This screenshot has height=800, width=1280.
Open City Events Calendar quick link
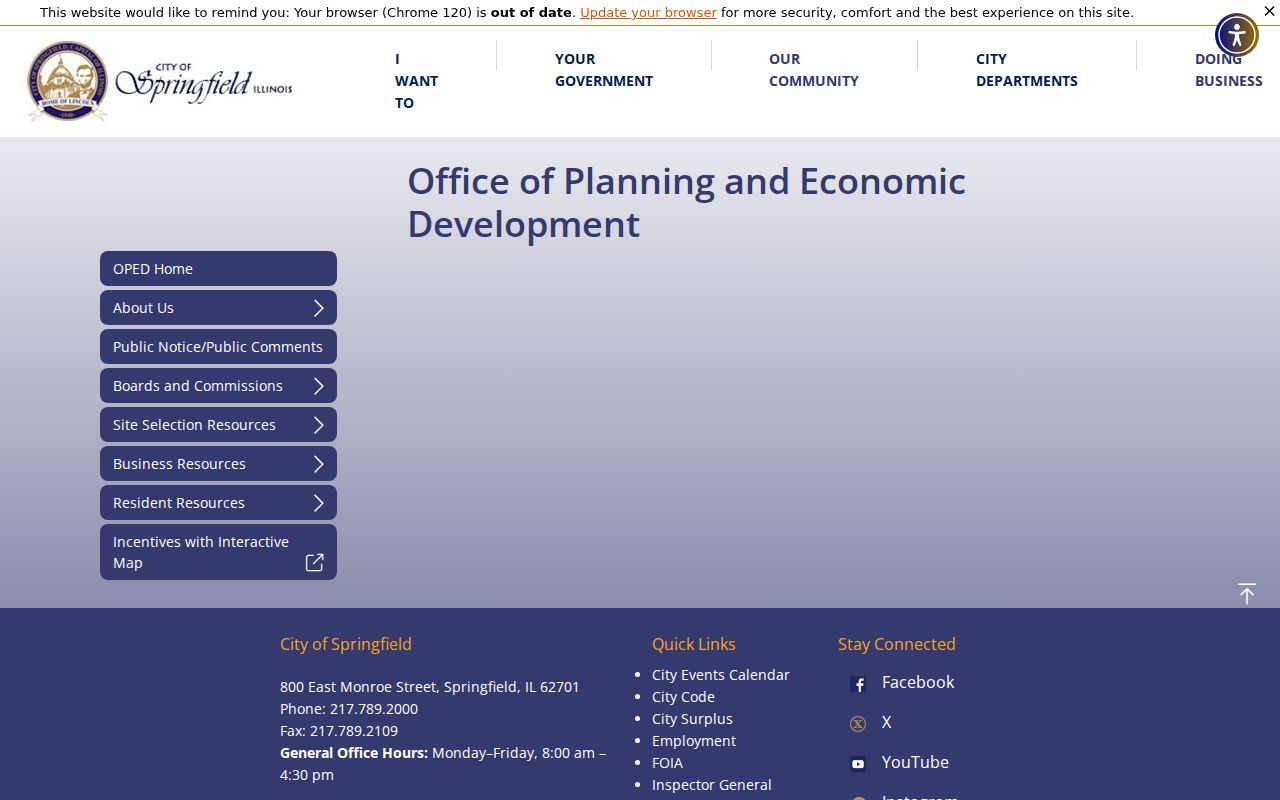(x=721, y=675)
